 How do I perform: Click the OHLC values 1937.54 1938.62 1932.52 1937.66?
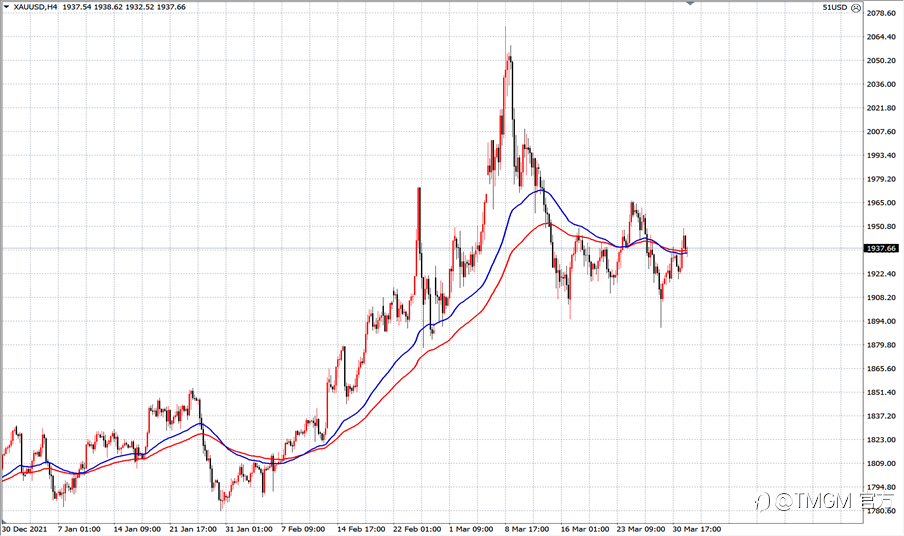(123, 7)
